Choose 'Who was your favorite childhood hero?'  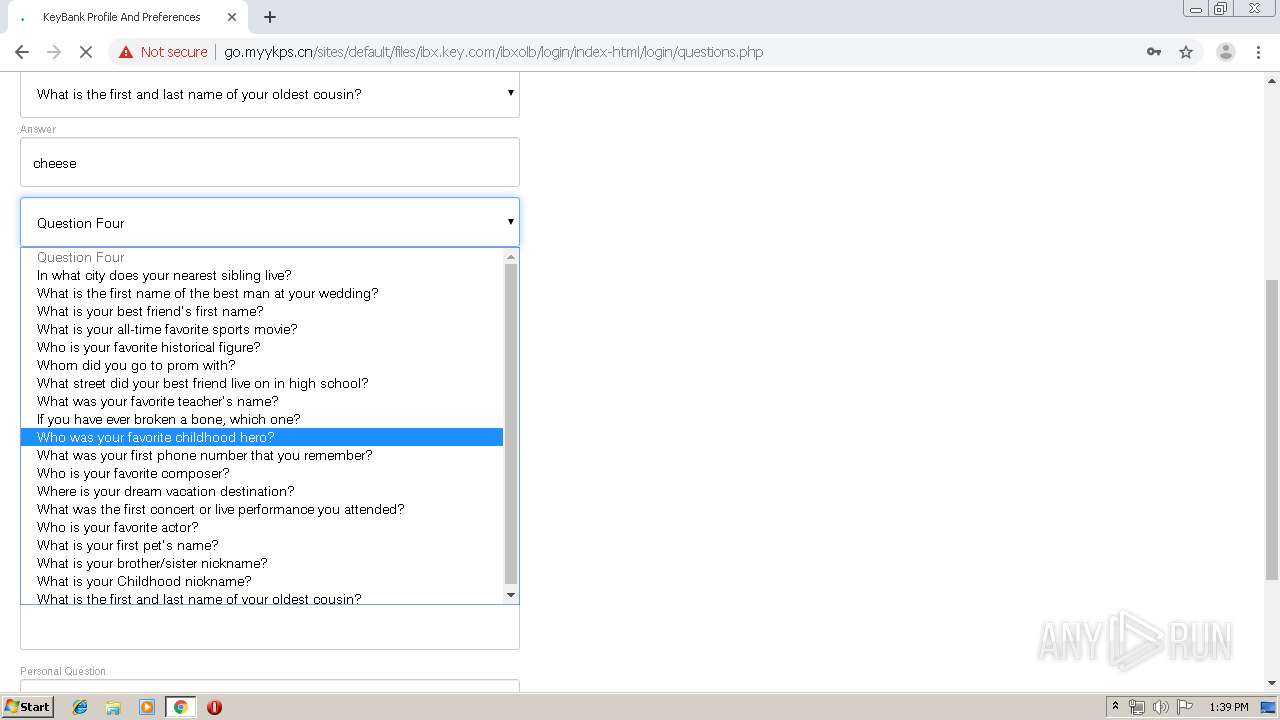click(x=262, y=437)
